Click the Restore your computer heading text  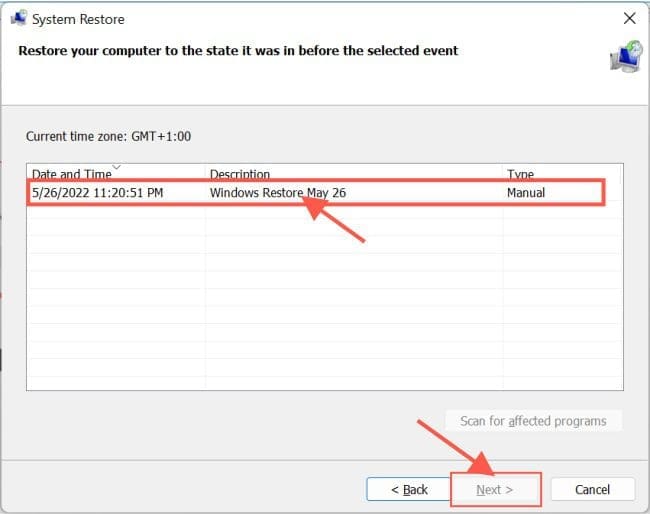(x=238, y=50)
